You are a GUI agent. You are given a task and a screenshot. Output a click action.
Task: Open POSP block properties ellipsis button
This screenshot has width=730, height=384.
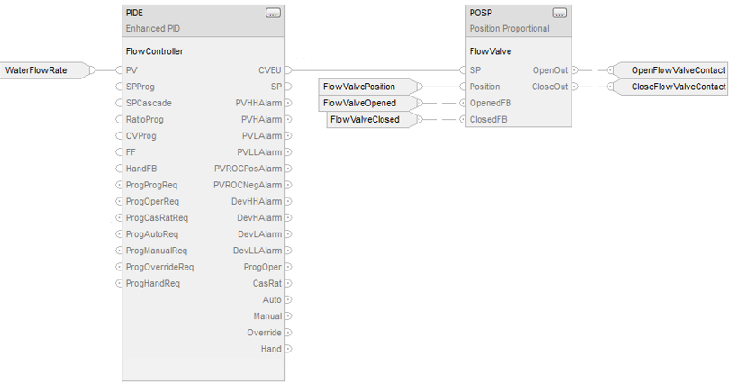[560, 13]
